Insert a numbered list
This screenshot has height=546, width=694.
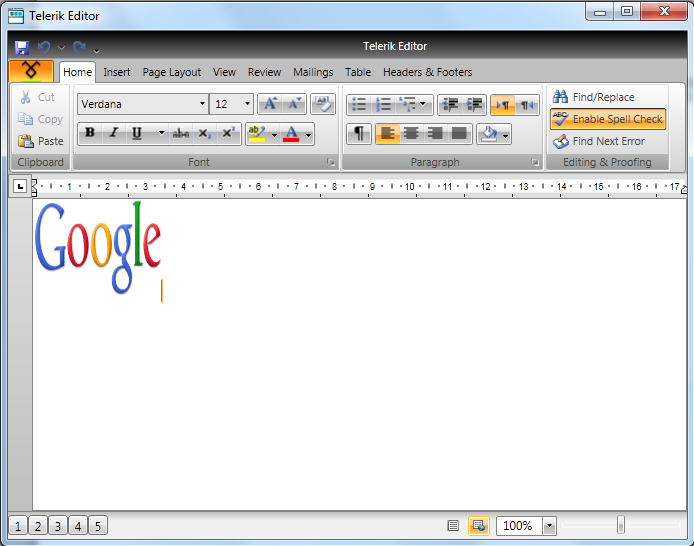pos(383,105)
